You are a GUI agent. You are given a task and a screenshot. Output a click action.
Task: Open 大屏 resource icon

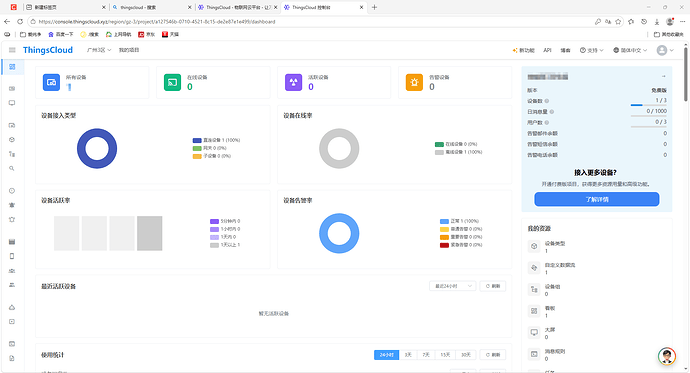(x=534, y=333)
